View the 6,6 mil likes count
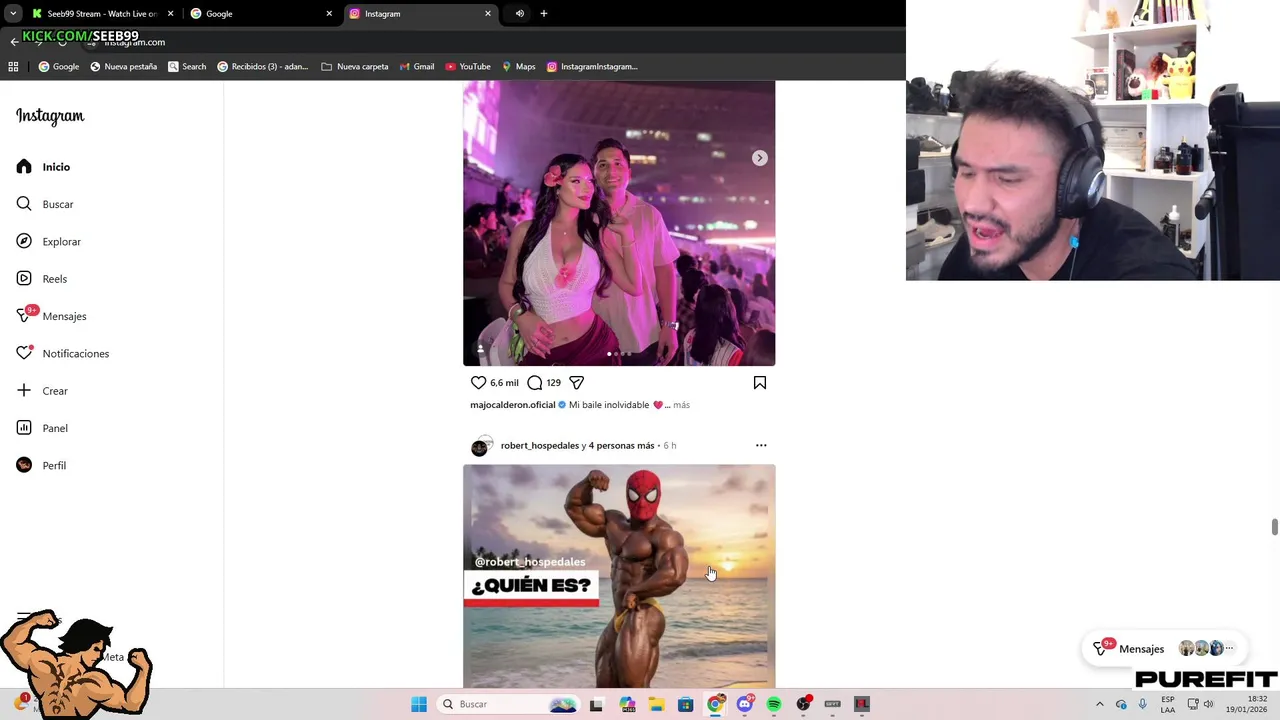This screenshot has width=1280, height=720. [504, 383]
